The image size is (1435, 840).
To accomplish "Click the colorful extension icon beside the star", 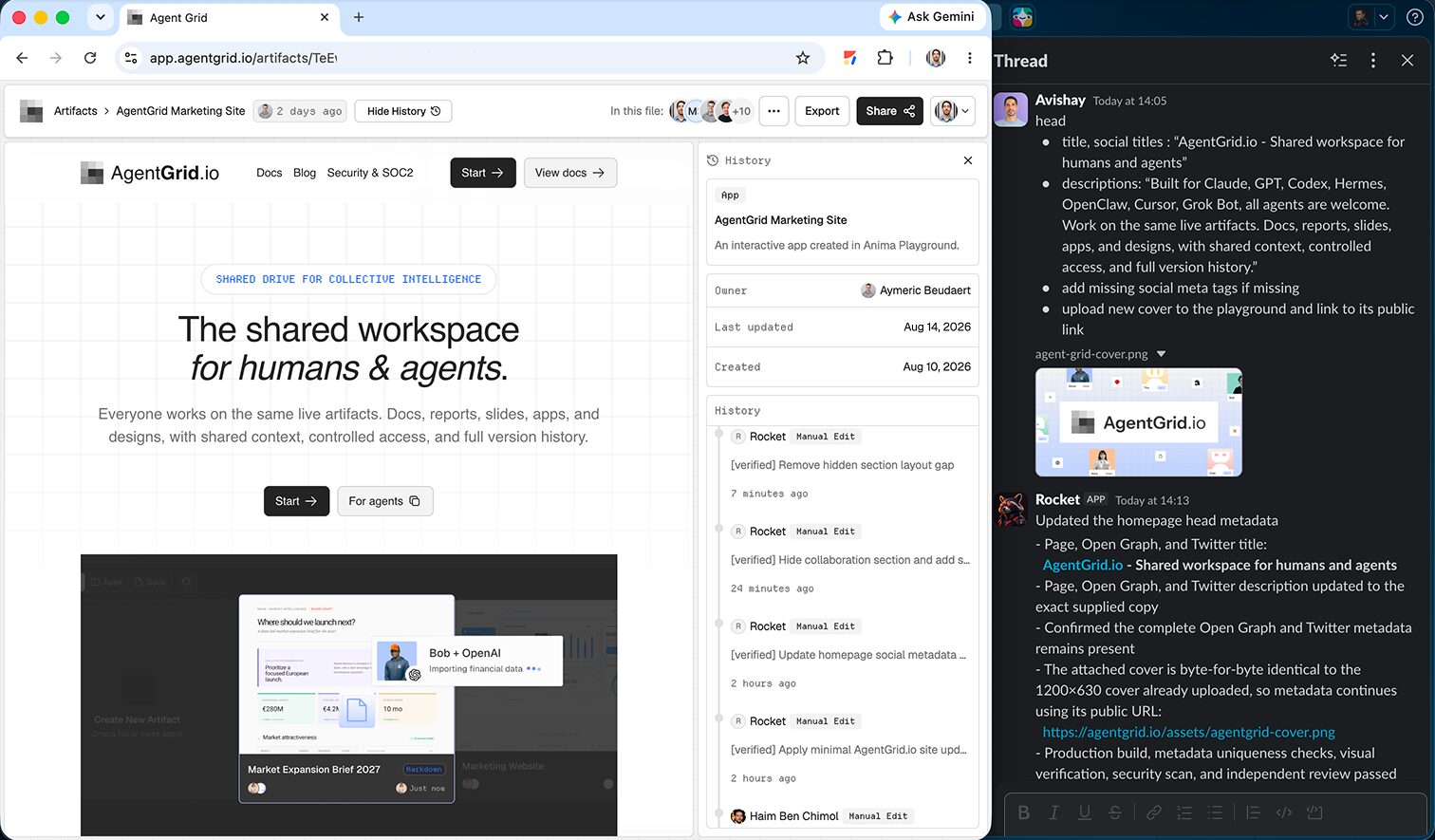I will coord(850,58).
